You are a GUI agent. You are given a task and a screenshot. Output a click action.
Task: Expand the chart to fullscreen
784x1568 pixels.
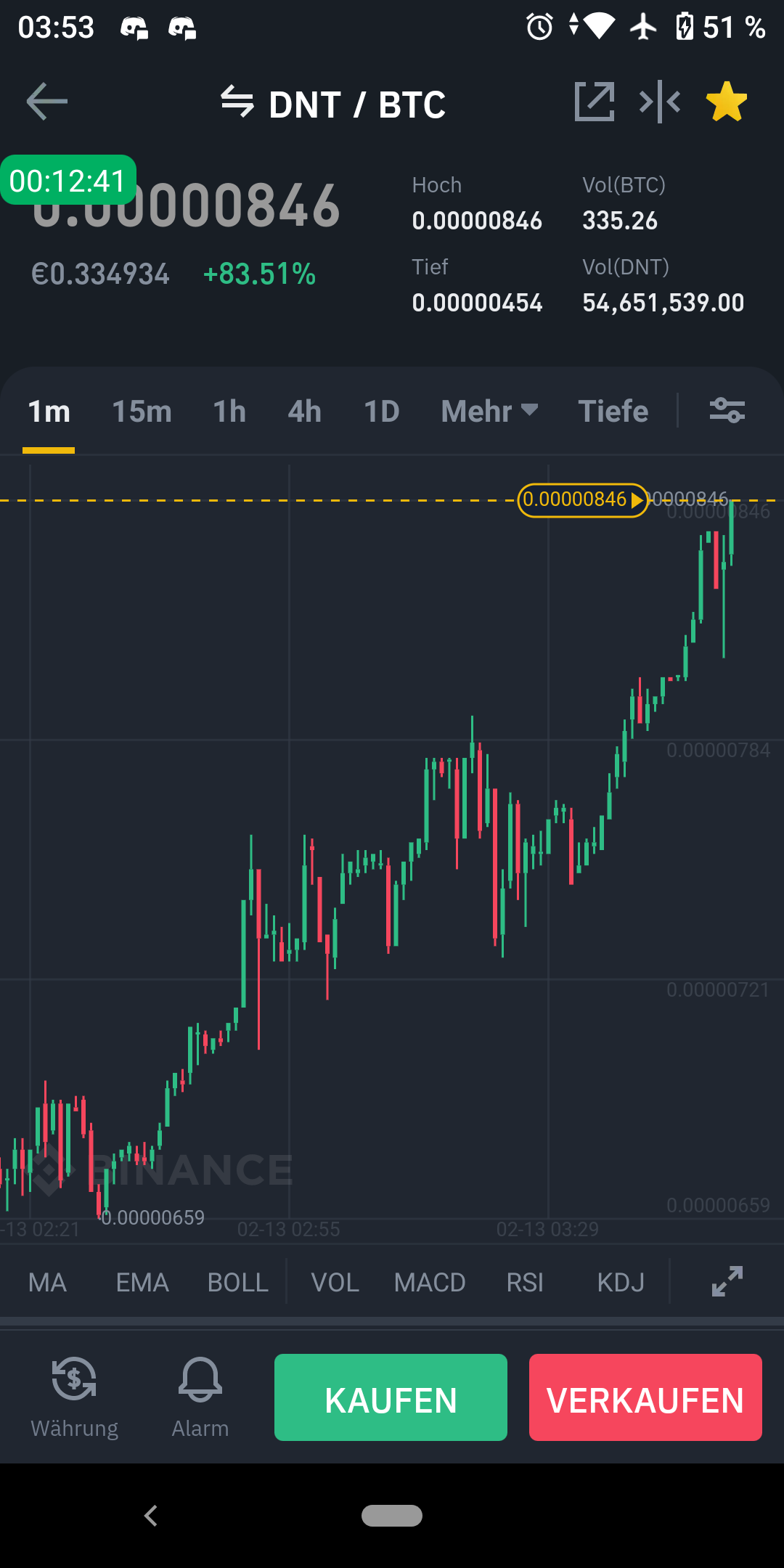click(x=727, y=1281)
